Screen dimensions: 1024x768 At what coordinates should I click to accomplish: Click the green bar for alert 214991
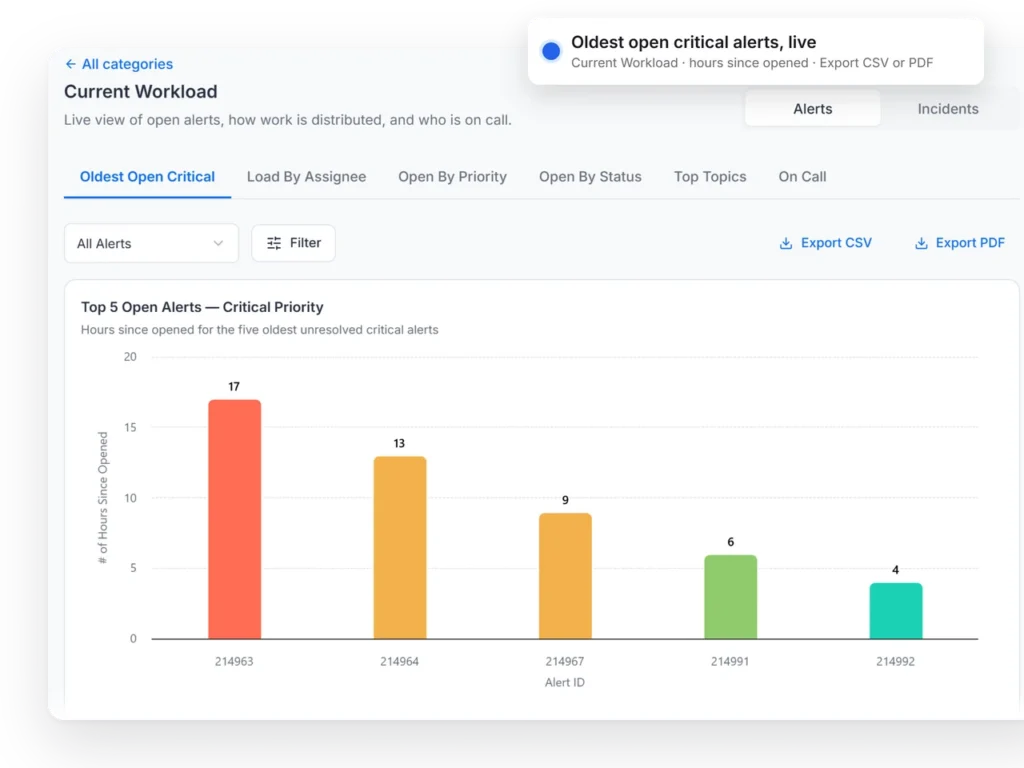(730, 597)
